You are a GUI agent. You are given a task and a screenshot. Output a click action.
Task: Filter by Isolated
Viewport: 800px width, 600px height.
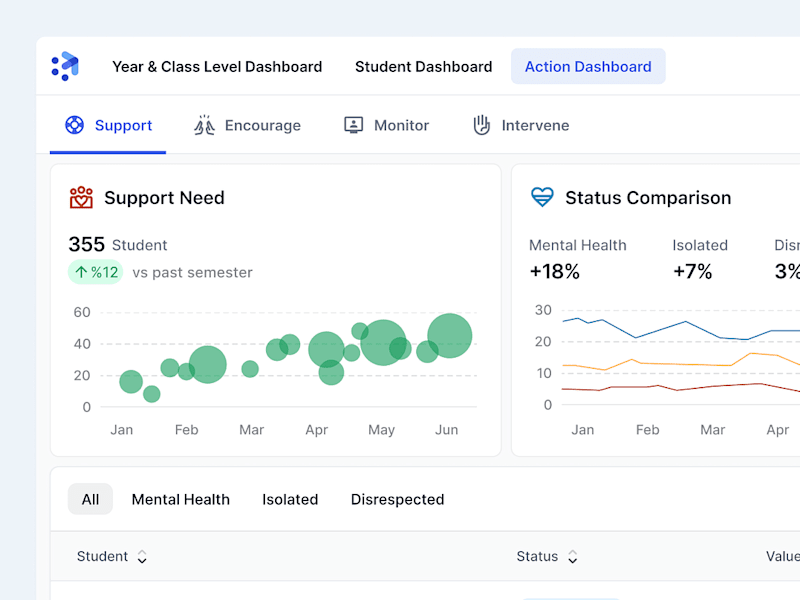tap(290, 499)
